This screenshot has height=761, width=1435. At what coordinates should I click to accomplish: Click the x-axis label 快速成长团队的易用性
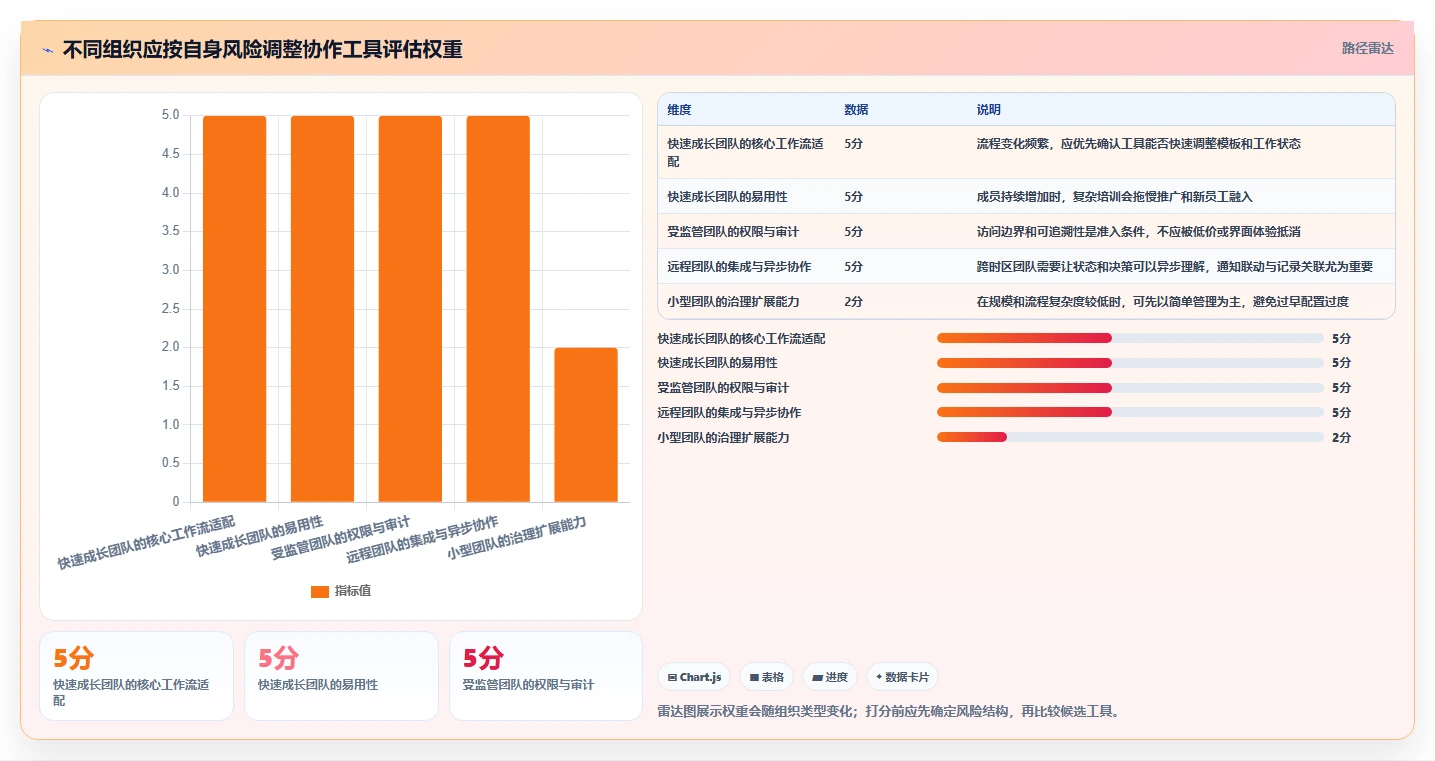259,536
